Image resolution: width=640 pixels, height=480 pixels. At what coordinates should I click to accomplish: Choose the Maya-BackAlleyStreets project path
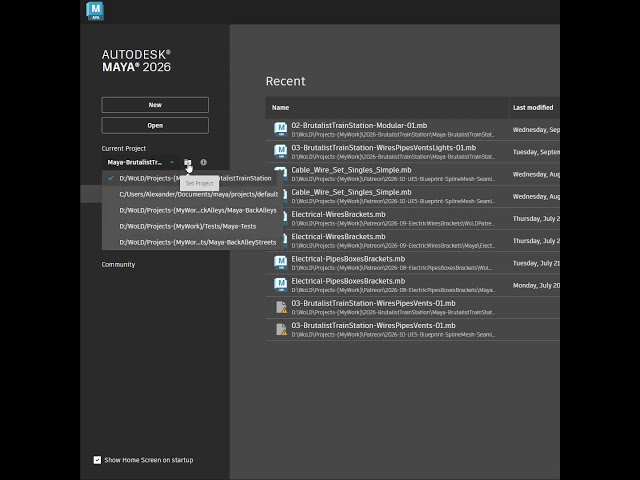pos(192,242)
